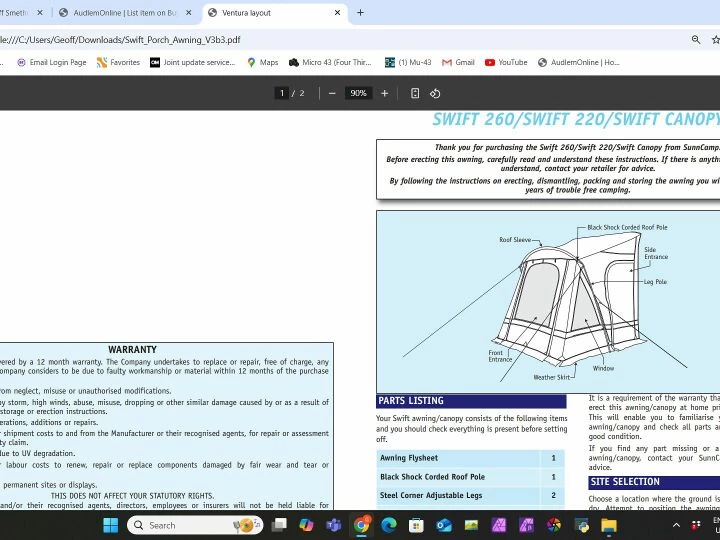Open the Favorites bookmark
Image resolution: width=720 pixels, height=540 pixels.
coord(118,62)
